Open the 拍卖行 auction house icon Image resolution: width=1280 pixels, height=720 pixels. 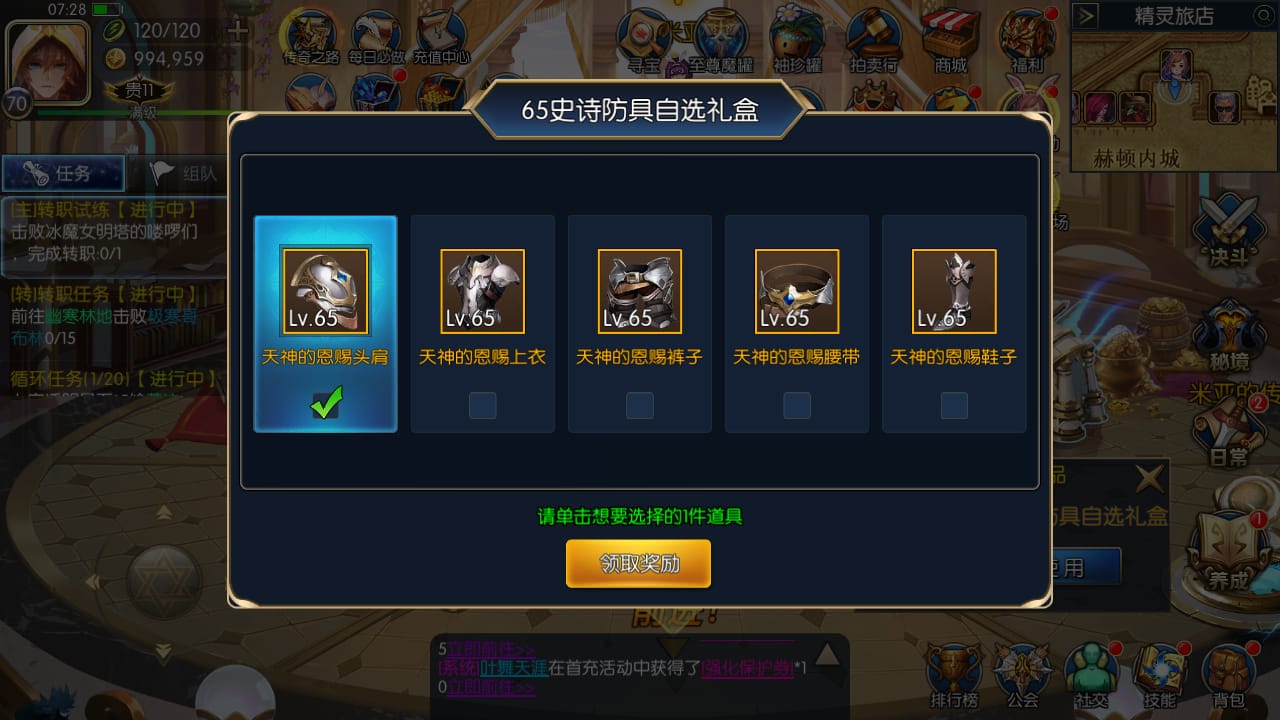[x=873, y=42]
